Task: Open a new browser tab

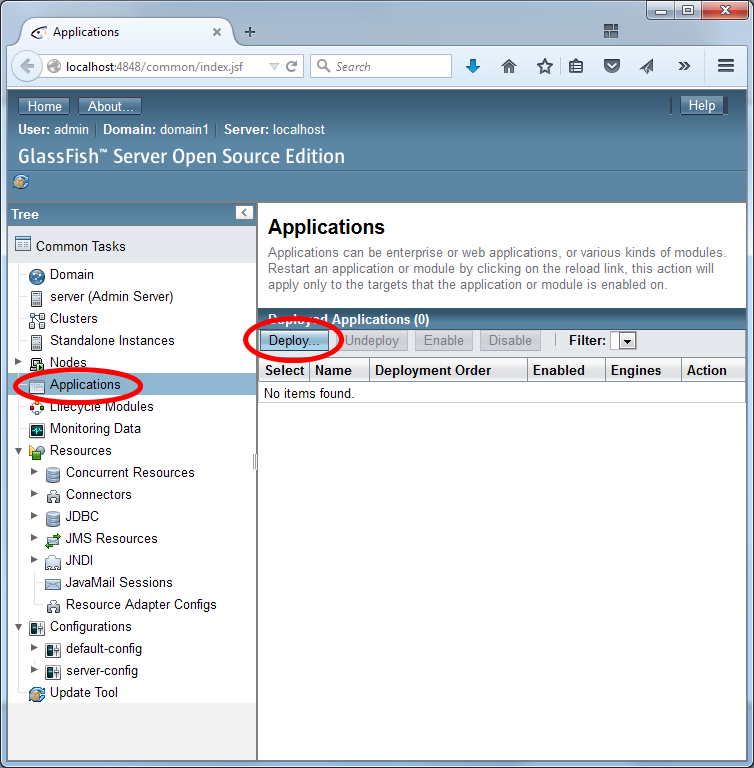Action: pos(250,32)
